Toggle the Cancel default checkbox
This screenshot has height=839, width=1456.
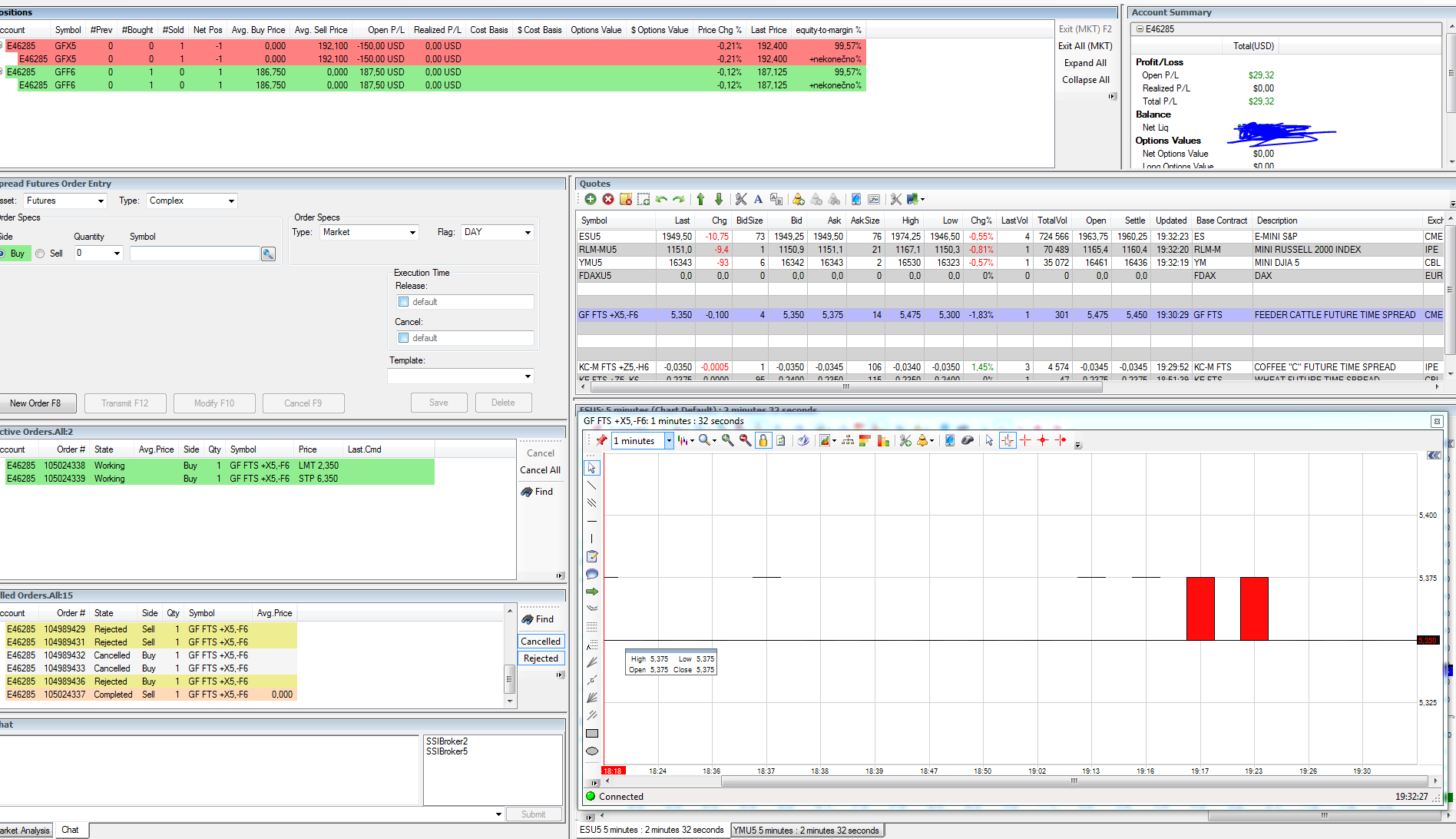(404, 338)
